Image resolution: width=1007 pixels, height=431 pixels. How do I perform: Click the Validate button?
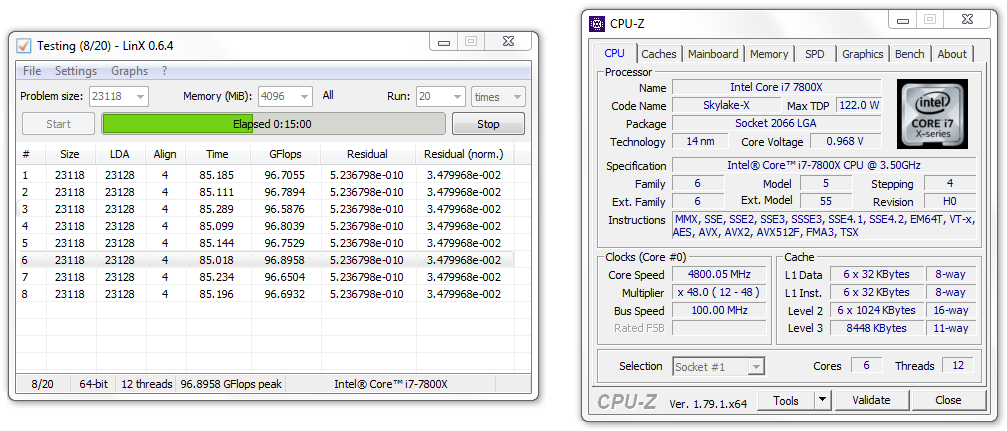coord(871,401)
